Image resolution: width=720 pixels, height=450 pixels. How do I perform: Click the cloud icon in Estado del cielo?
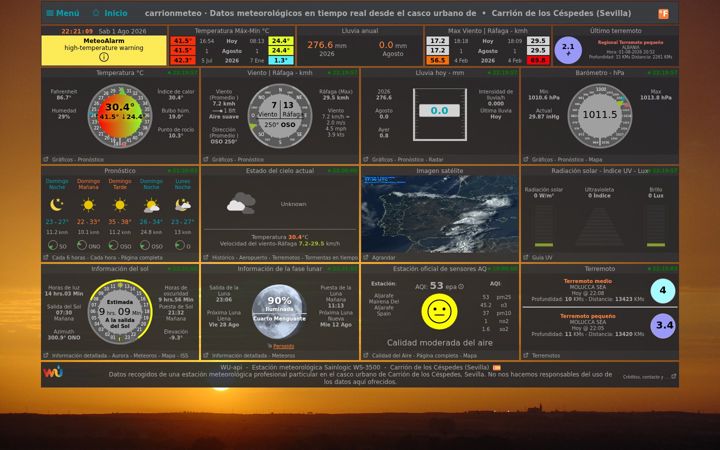(x=242, y=203)
